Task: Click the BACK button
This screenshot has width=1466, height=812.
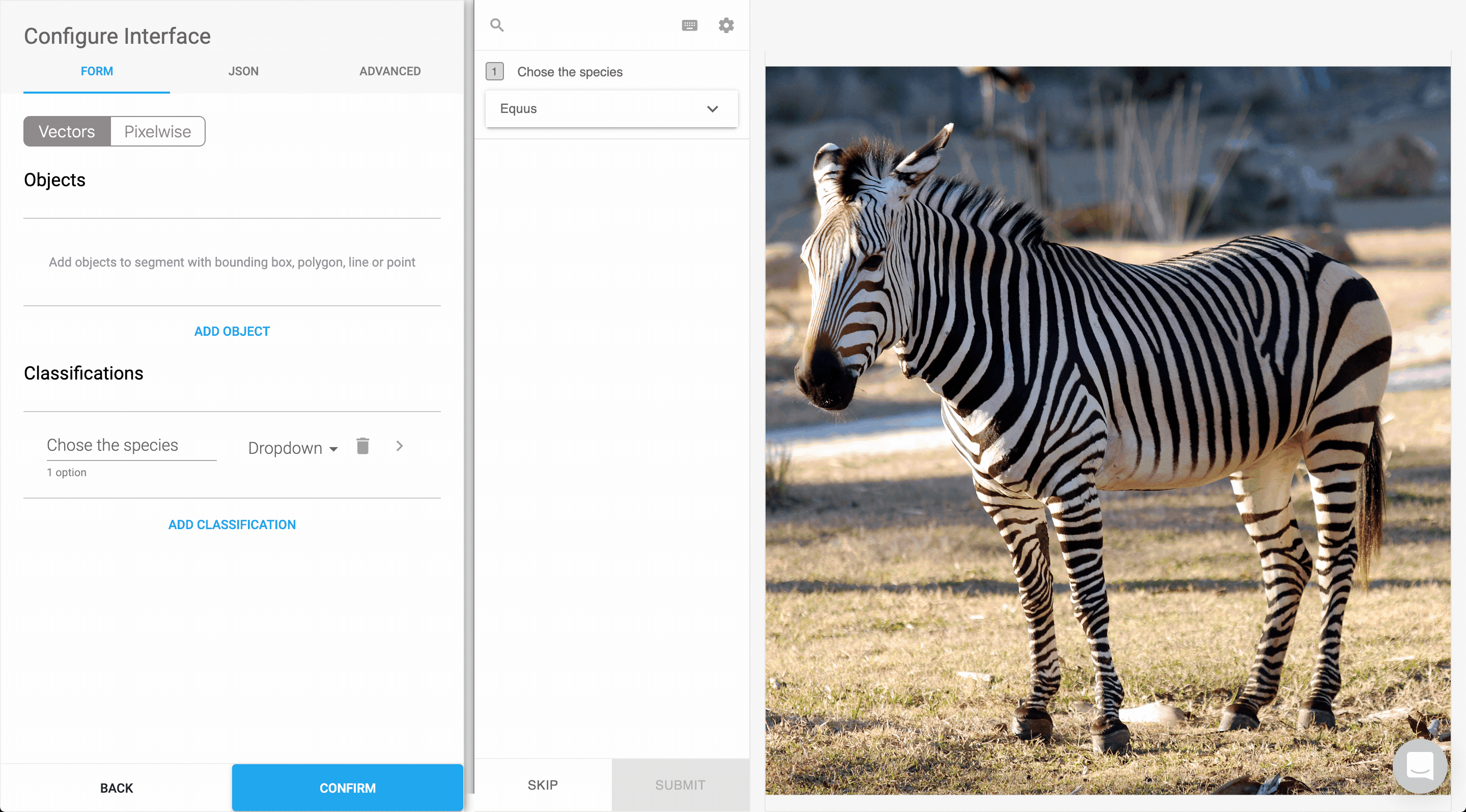Action: [117, 788]
